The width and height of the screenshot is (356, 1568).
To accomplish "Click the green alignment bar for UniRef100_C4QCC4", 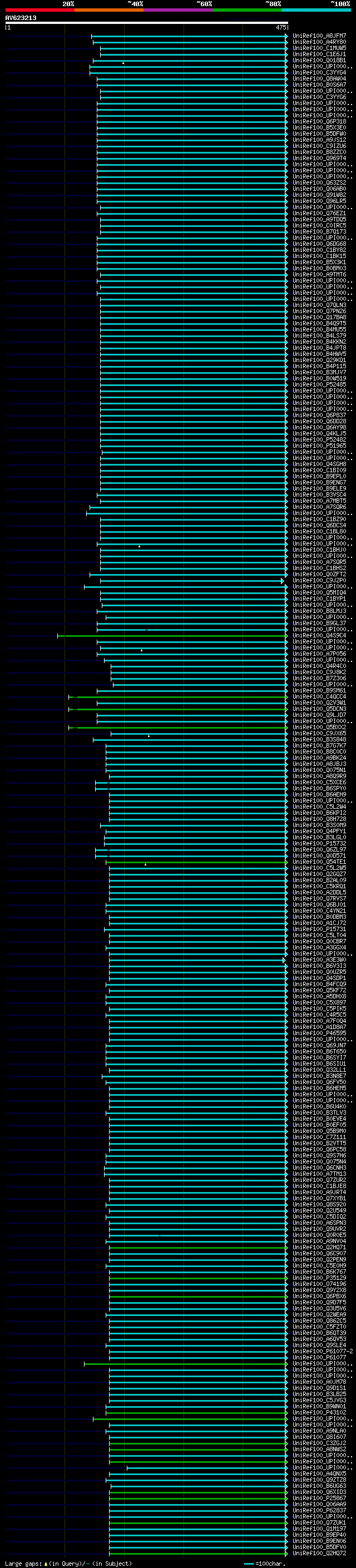I will click(x=177, y=697).
